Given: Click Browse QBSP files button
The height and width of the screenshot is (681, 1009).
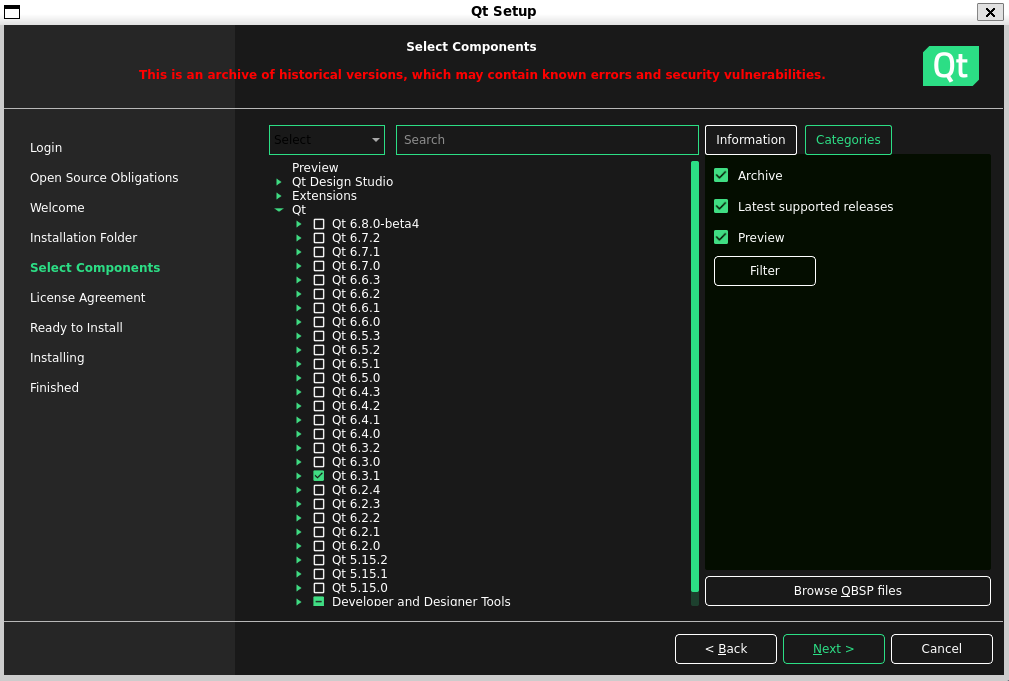Looking at the screenshot, I should (x=847, y=591).
